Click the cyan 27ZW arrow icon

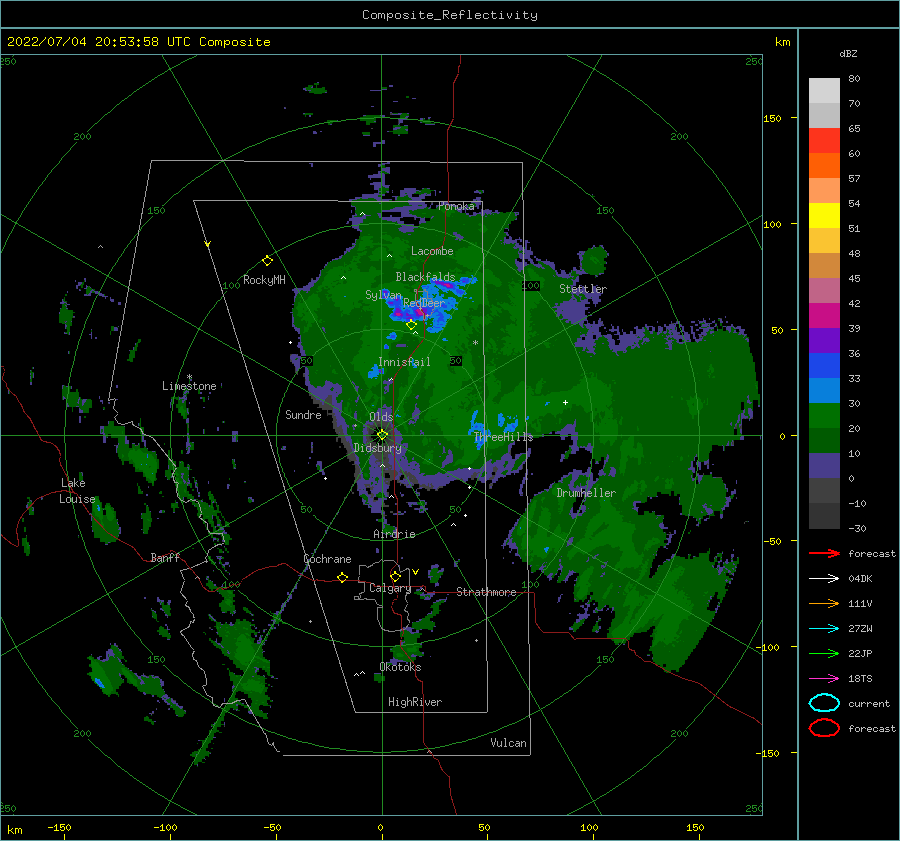coord(824,629)
